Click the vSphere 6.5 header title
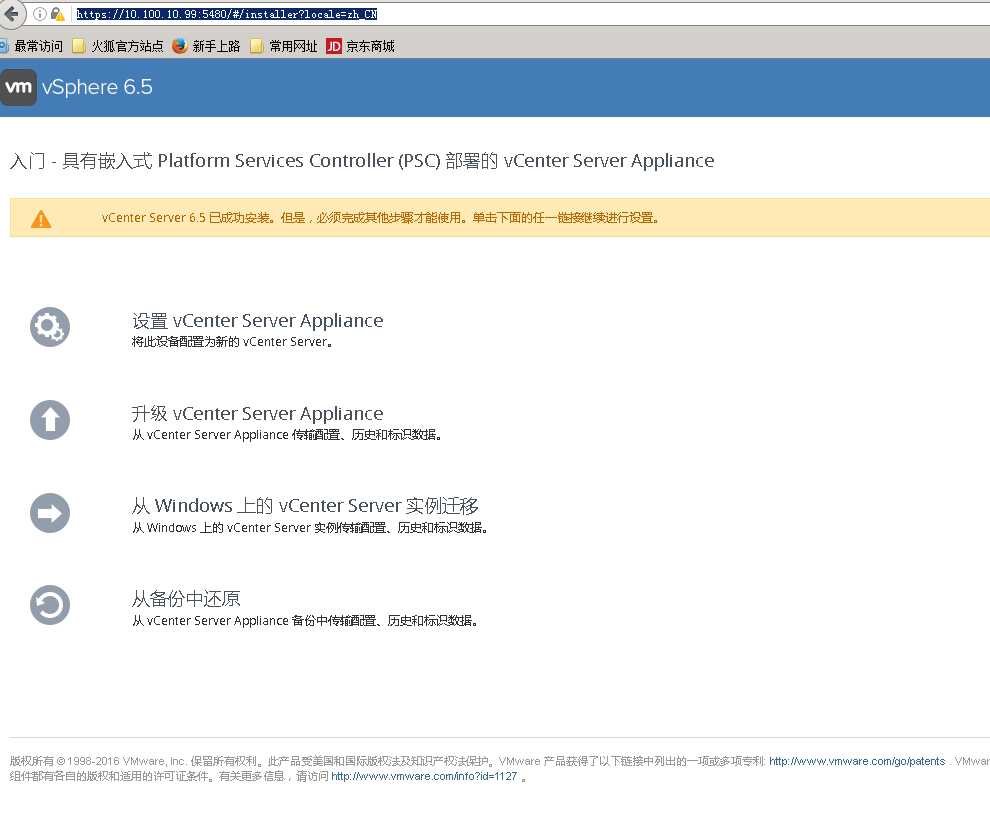Viewport: 990px width, 821px height. tap(97, 87)
